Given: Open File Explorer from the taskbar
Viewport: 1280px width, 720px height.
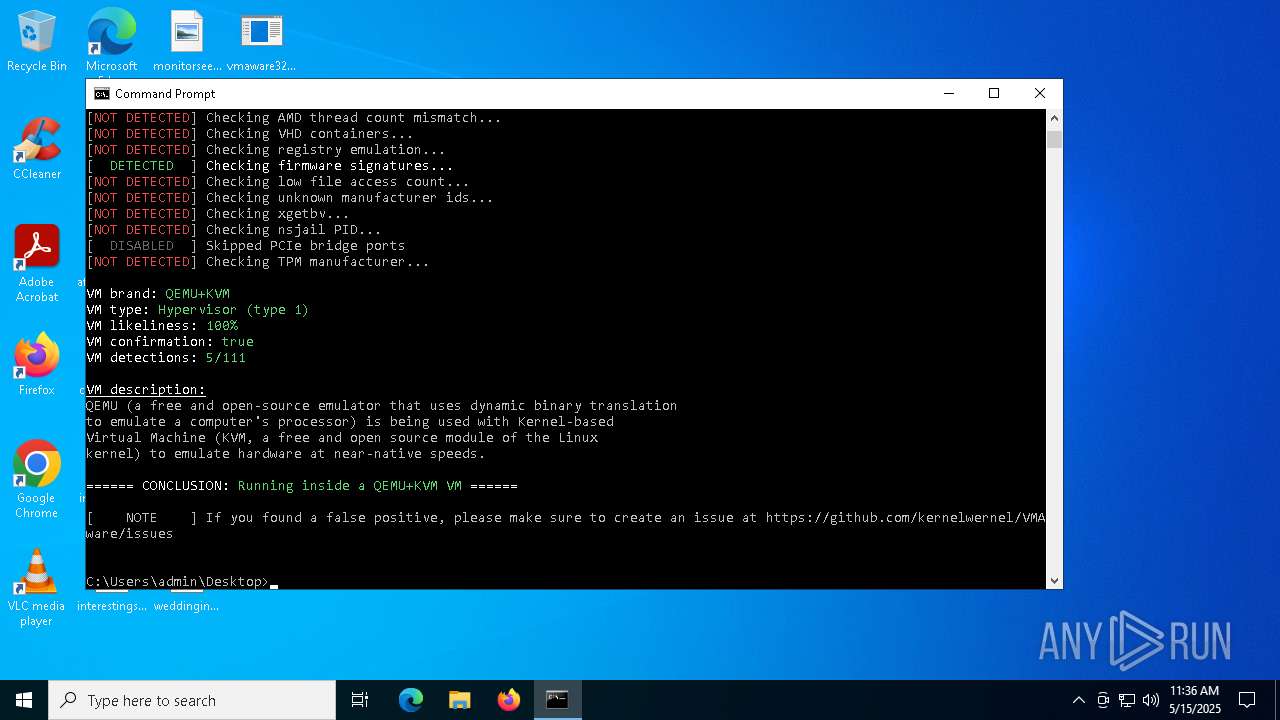Looking at the screenshot, I should pos(460,700).
